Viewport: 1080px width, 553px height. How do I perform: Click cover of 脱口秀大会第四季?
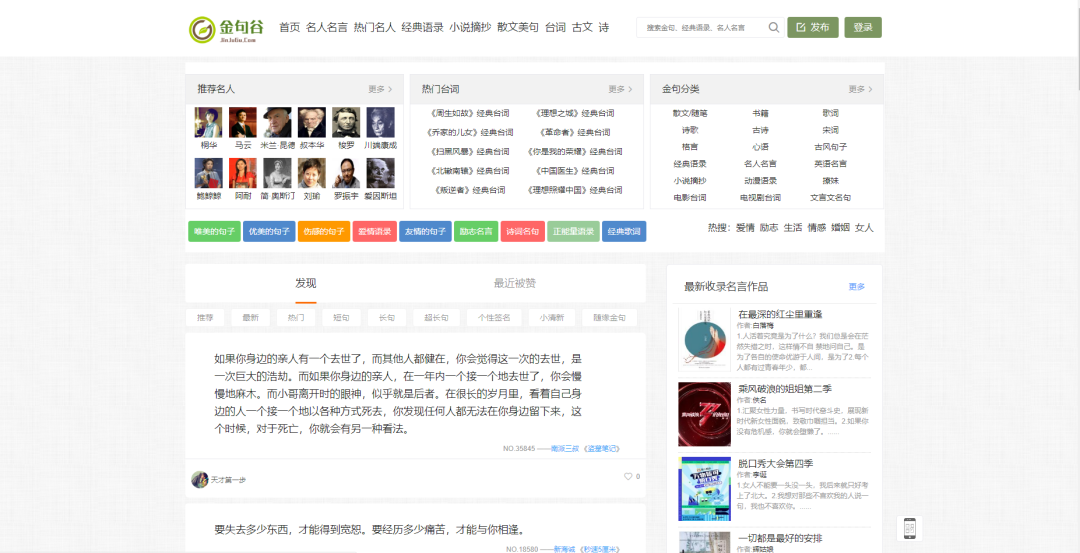point(704,488)
